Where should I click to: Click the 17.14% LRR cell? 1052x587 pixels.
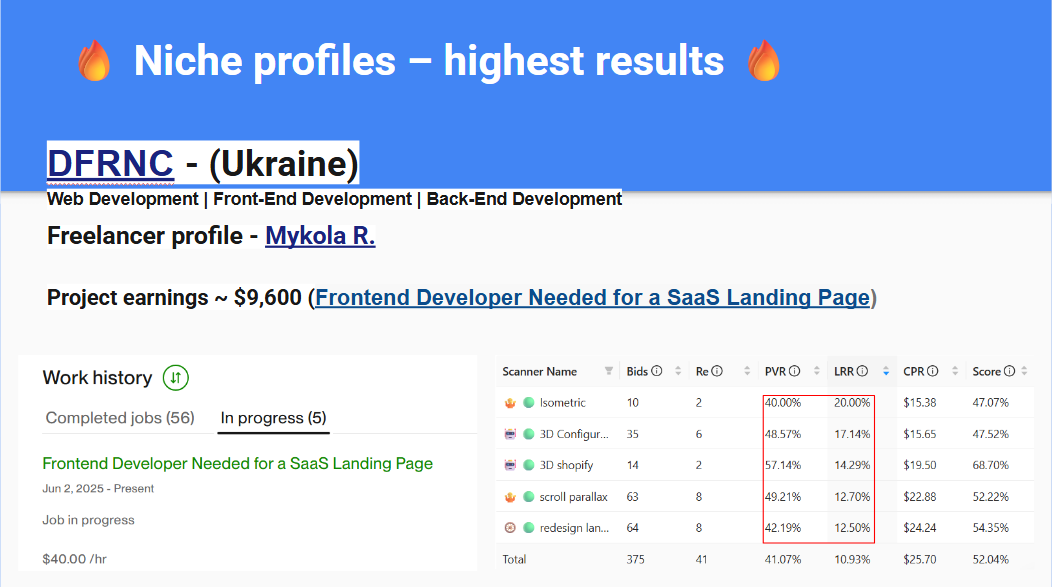point(852,434)
